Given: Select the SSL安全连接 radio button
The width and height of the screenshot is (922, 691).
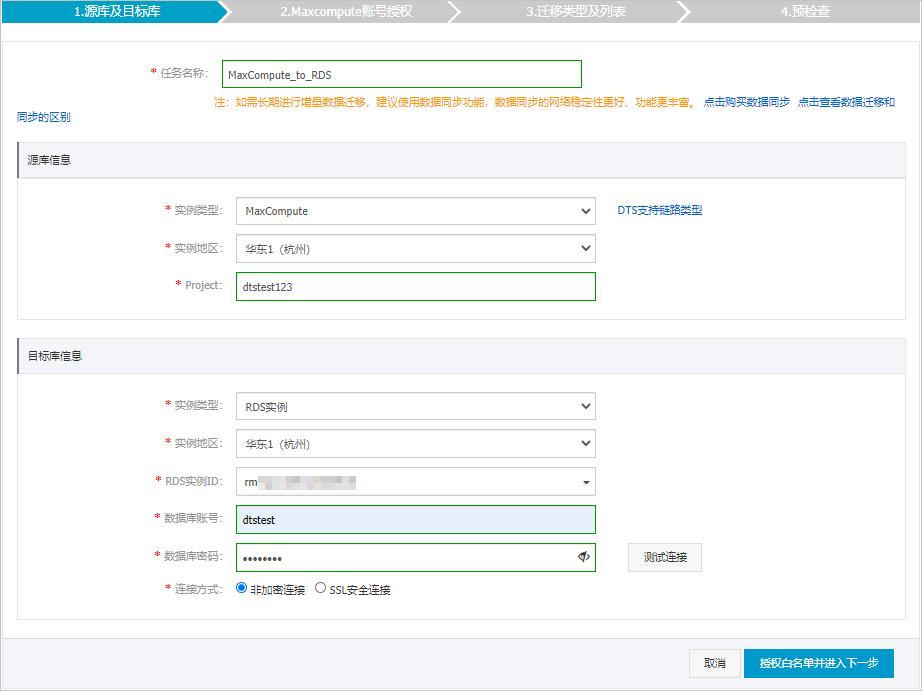Looking at the screenshot, I should point(320,588).
